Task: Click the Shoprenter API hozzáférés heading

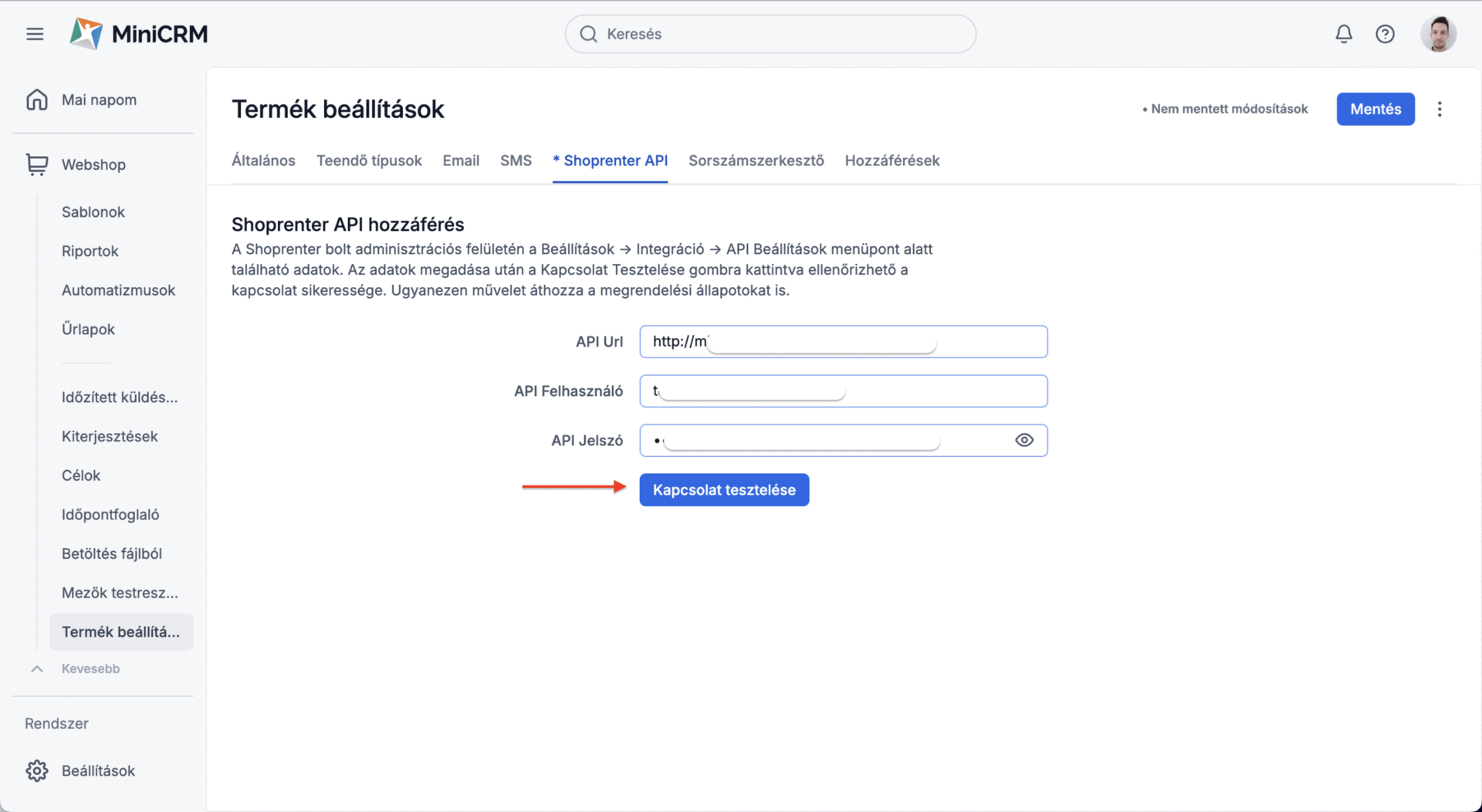Action: (x=348, y=224)
